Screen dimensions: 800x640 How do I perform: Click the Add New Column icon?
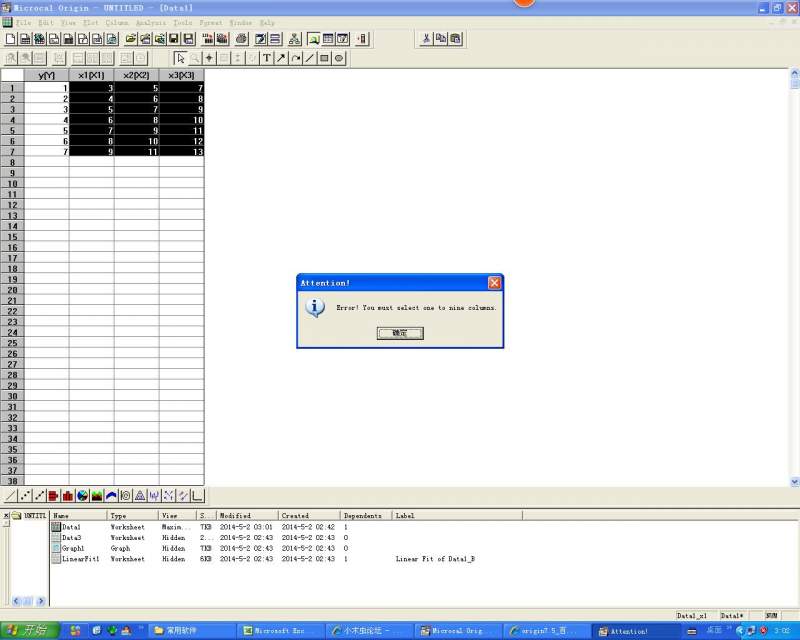click(x=362, y=39)
